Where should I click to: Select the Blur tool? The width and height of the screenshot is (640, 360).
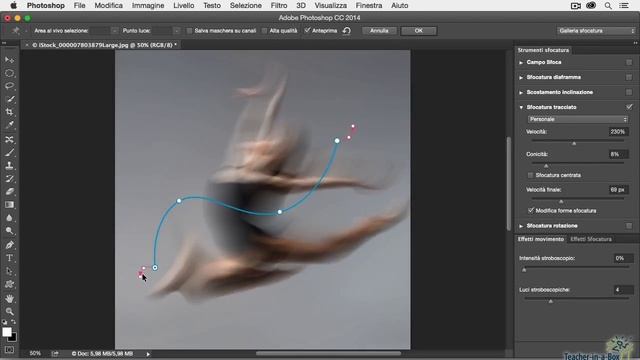[x=9, y=218]
